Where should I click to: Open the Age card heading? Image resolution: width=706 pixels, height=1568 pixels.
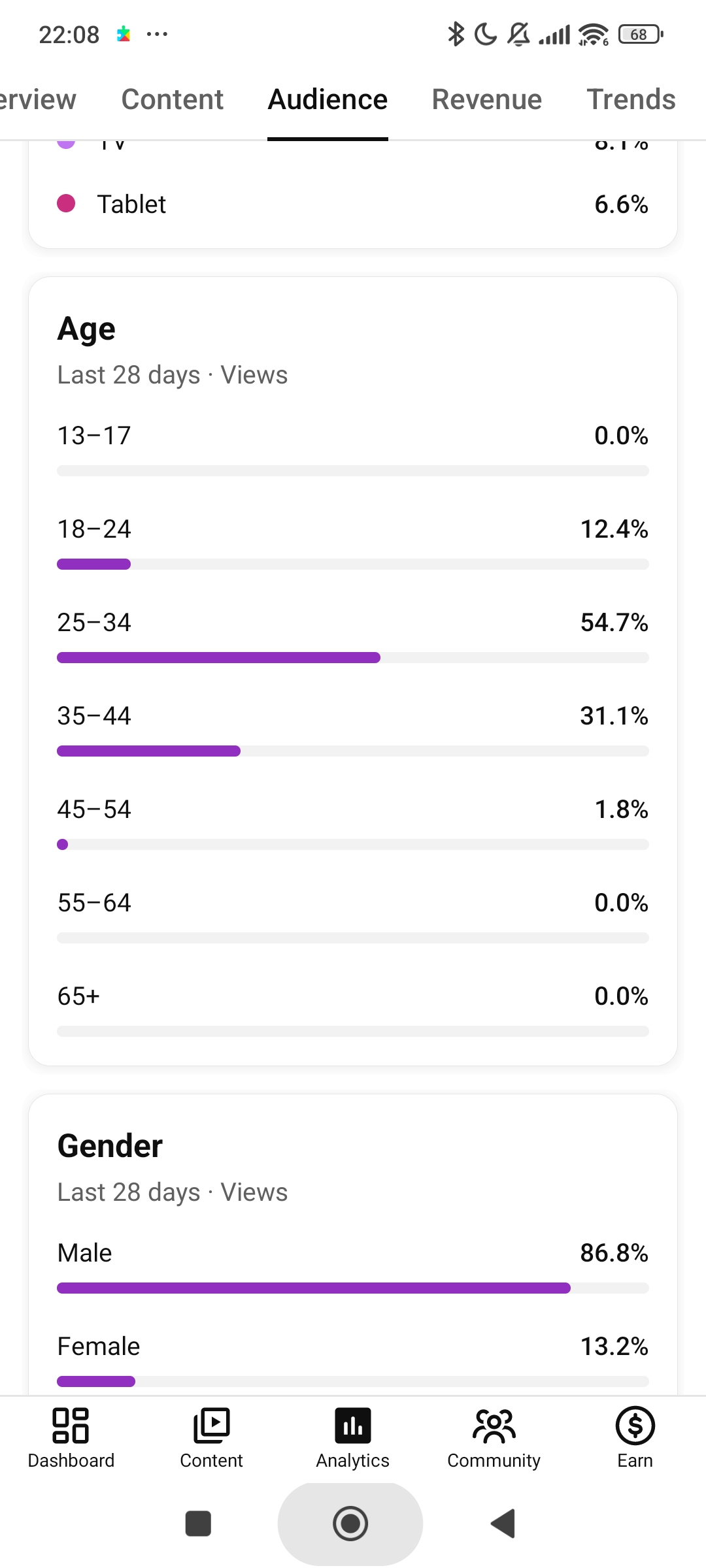point(86,329)
